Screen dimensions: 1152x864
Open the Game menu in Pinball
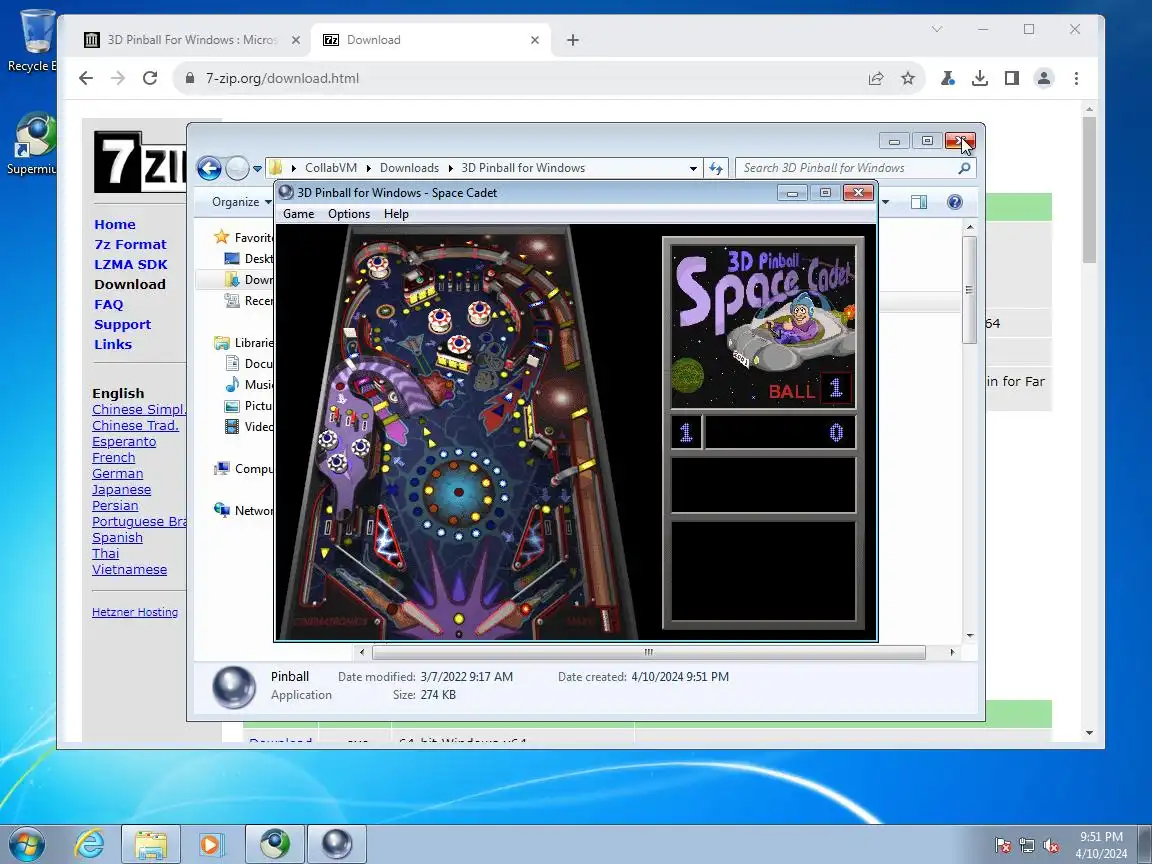point(298,214)
